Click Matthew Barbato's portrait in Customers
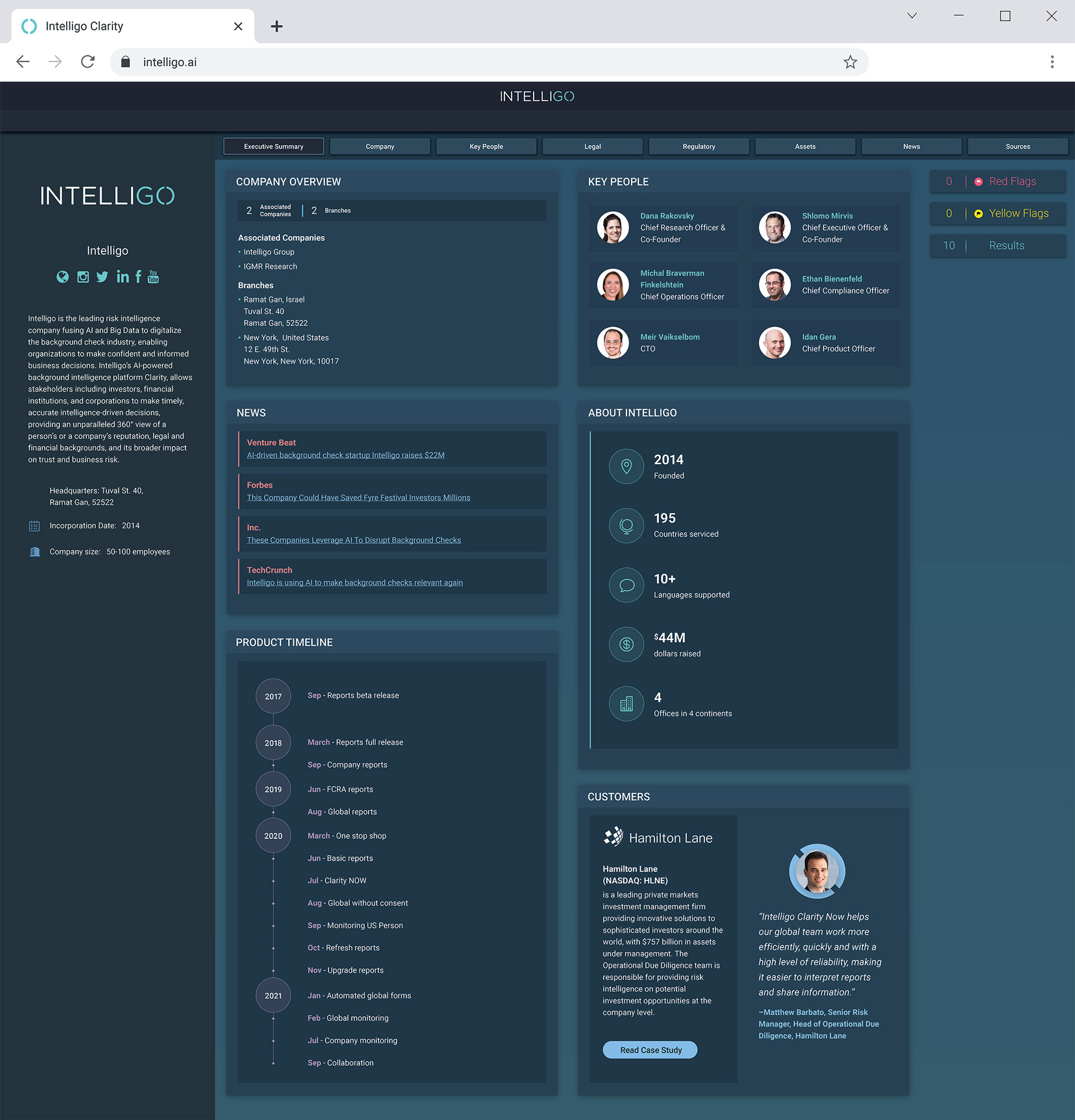The image size is (1075, 1120). [817, 871]
